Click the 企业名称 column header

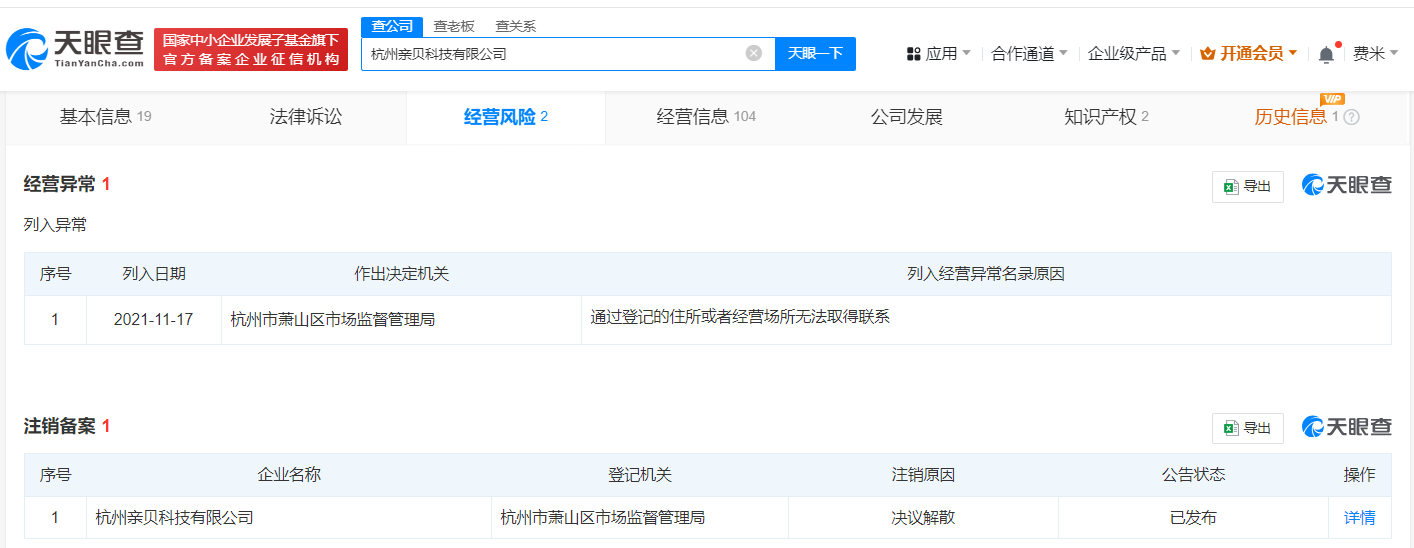pos(289,475)
